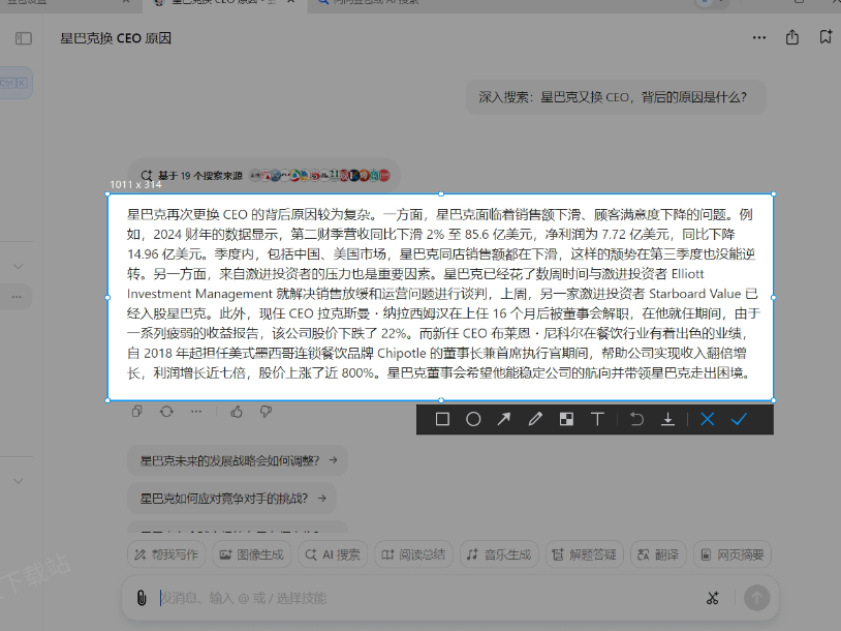
Task: Open the more options menu in header
Action: pyautogui.click(x=759, y=38)
